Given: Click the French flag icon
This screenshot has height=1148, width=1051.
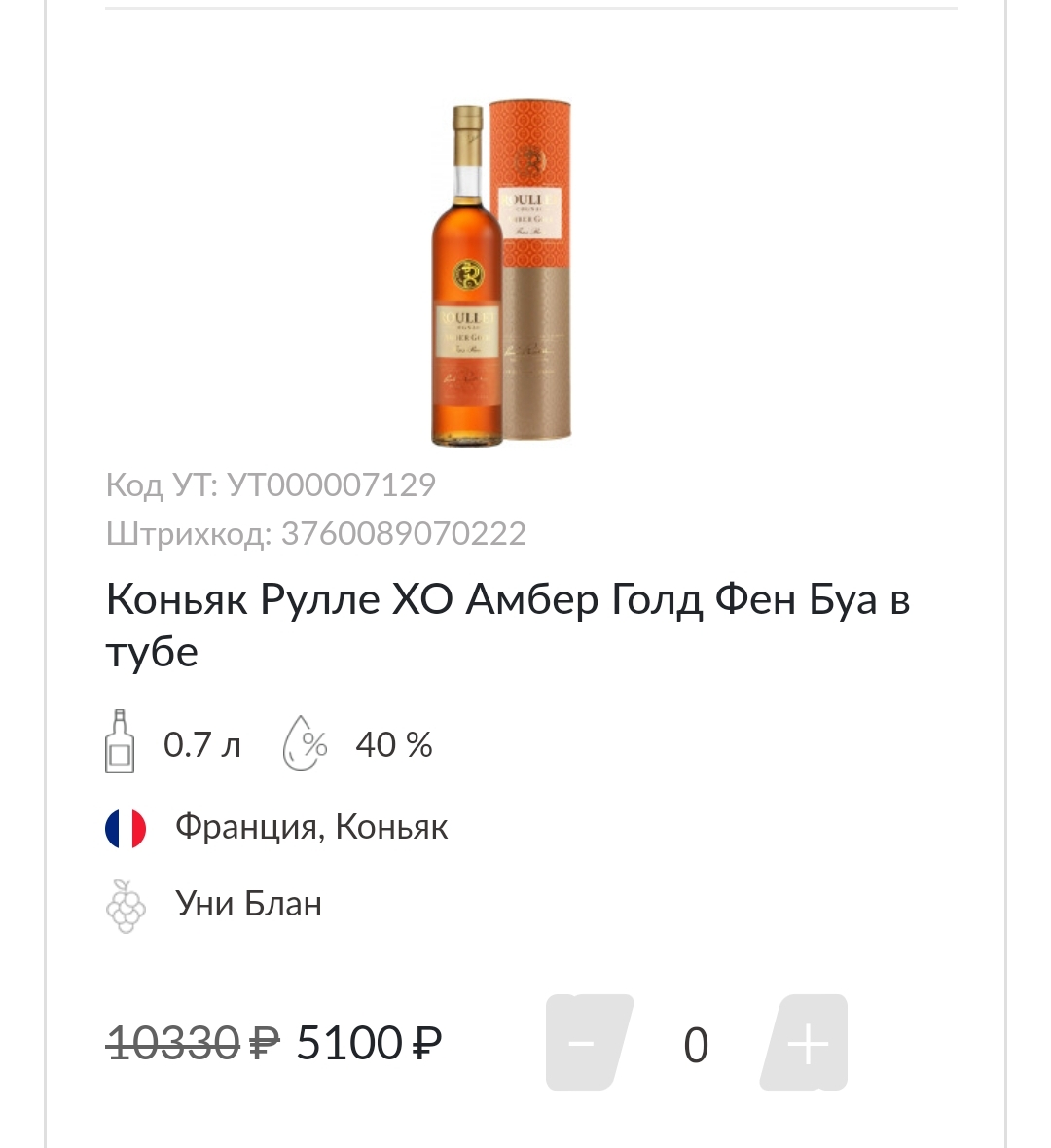Looking at the screenshot, I should tap(126, 829).
